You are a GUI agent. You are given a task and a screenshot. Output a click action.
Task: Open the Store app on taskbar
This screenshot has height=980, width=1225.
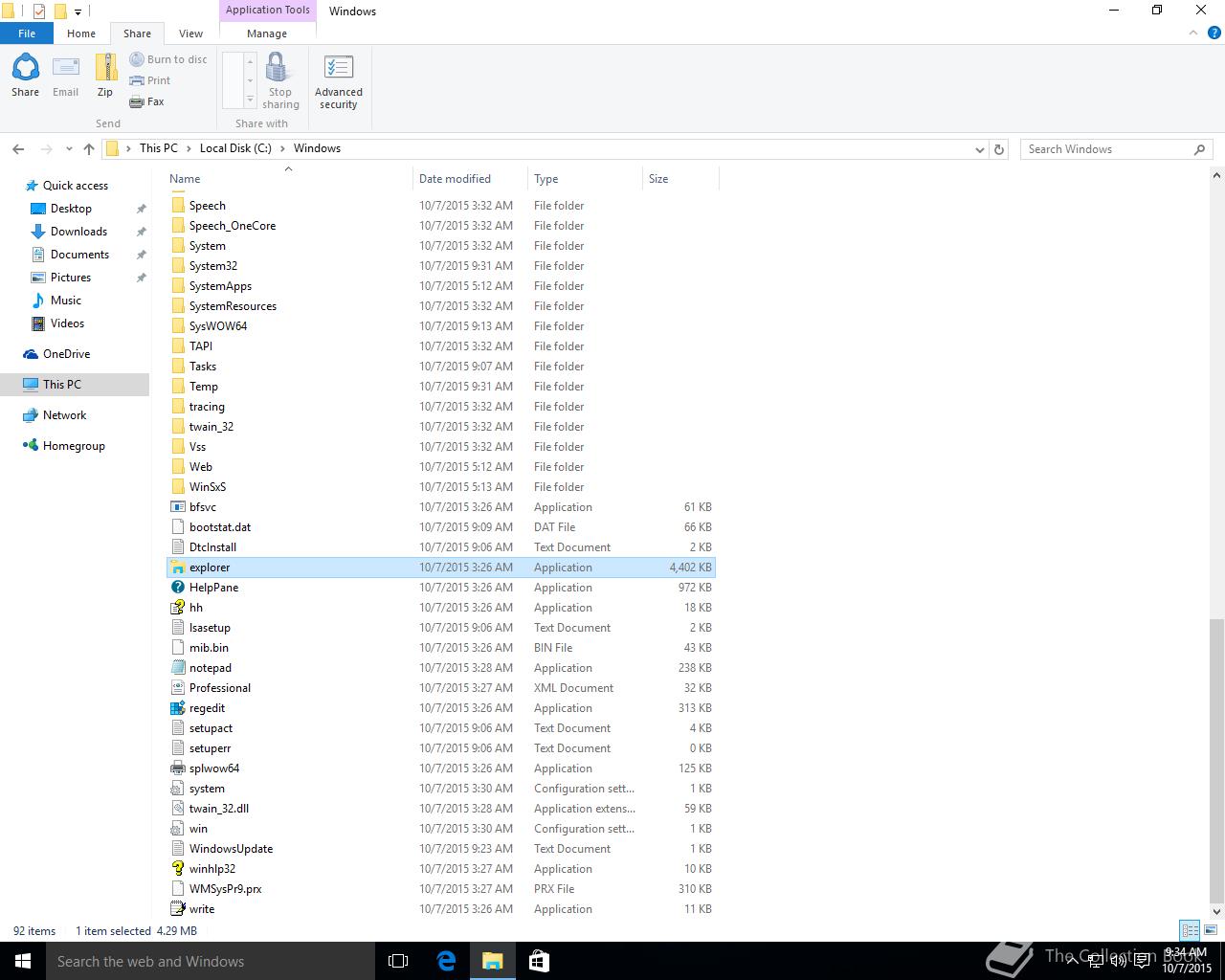[x=539, y=961]
